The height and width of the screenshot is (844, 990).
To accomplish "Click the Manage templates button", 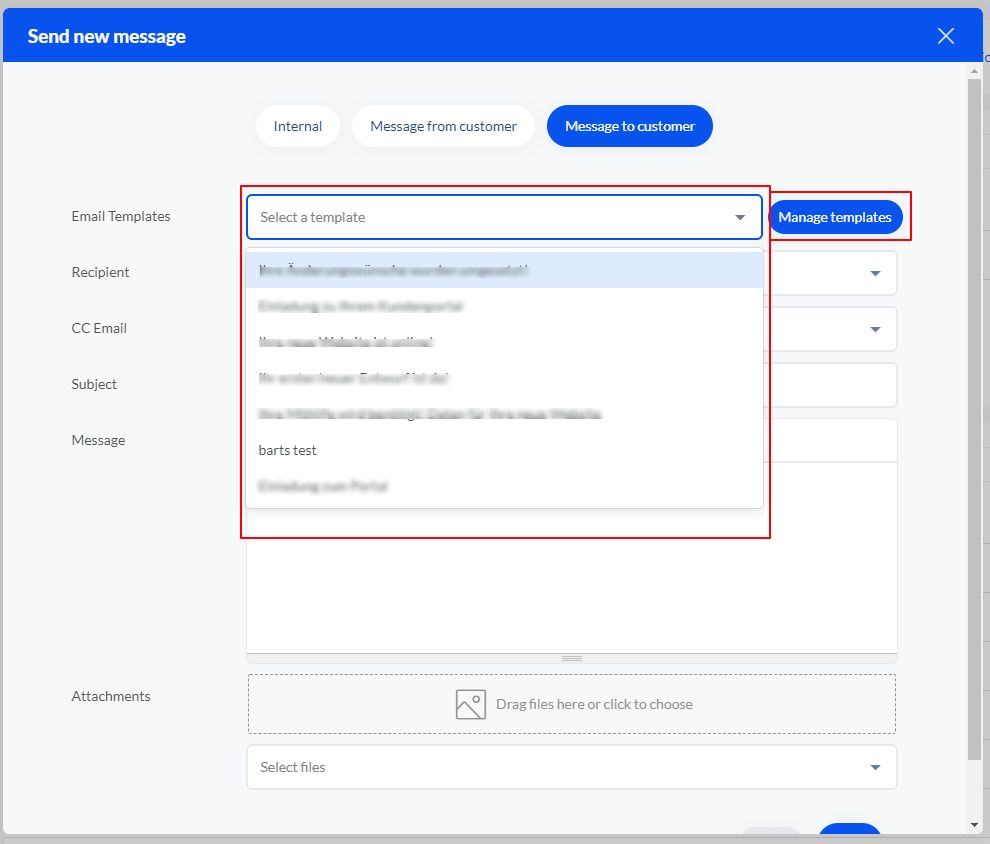I will (x=835, y=217).
